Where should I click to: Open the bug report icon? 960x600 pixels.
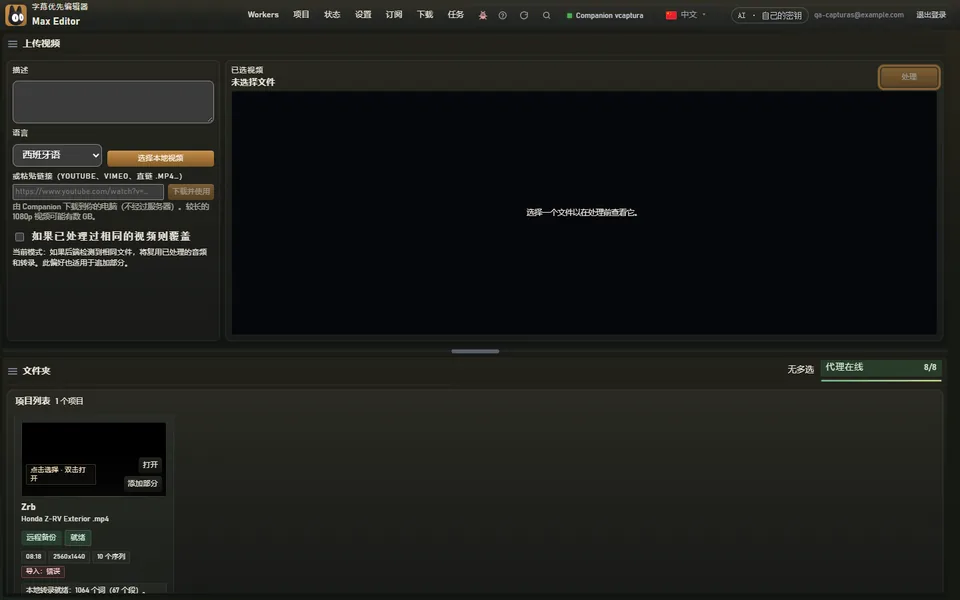(x=482, y=15)
